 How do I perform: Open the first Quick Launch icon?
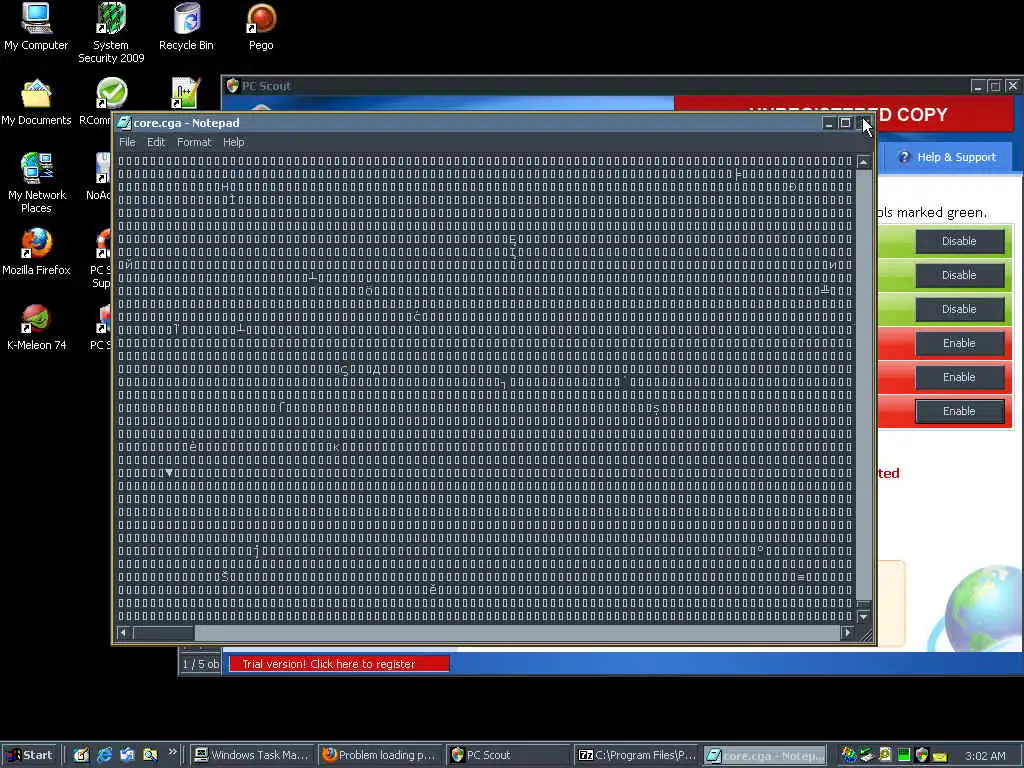coord(81,755)
